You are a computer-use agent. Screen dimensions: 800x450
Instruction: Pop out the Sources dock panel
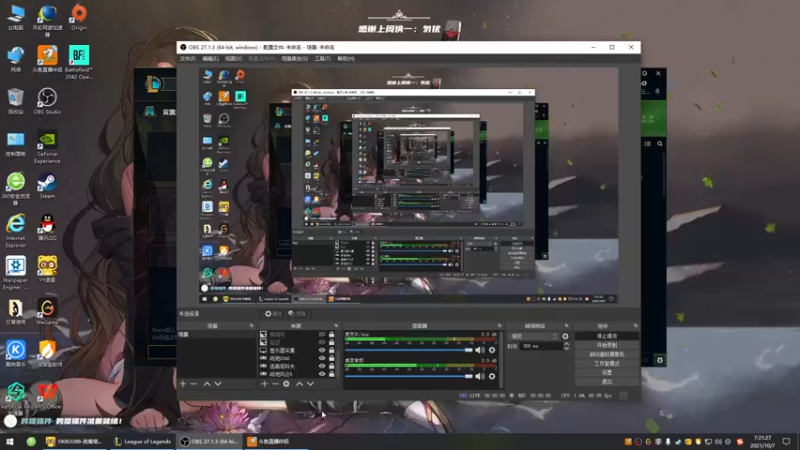pyautogui.click(x=336, y=326)
